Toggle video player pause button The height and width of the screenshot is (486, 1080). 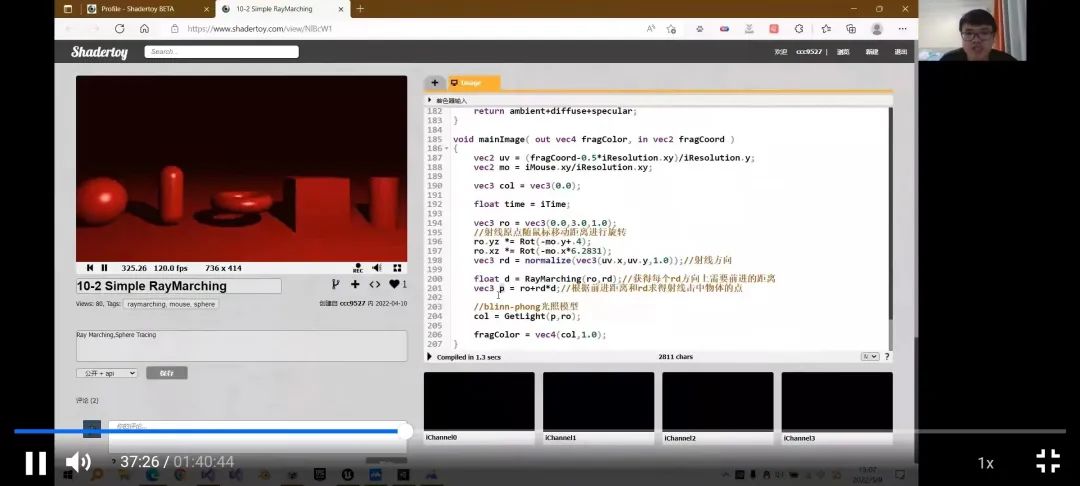pyautogui.click(x=35, y=462)
